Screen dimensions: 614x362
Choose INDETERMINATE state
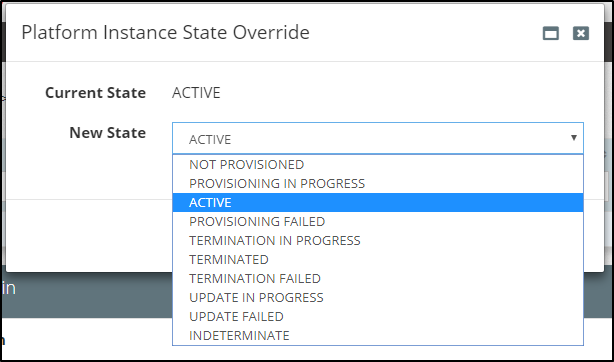378,335
